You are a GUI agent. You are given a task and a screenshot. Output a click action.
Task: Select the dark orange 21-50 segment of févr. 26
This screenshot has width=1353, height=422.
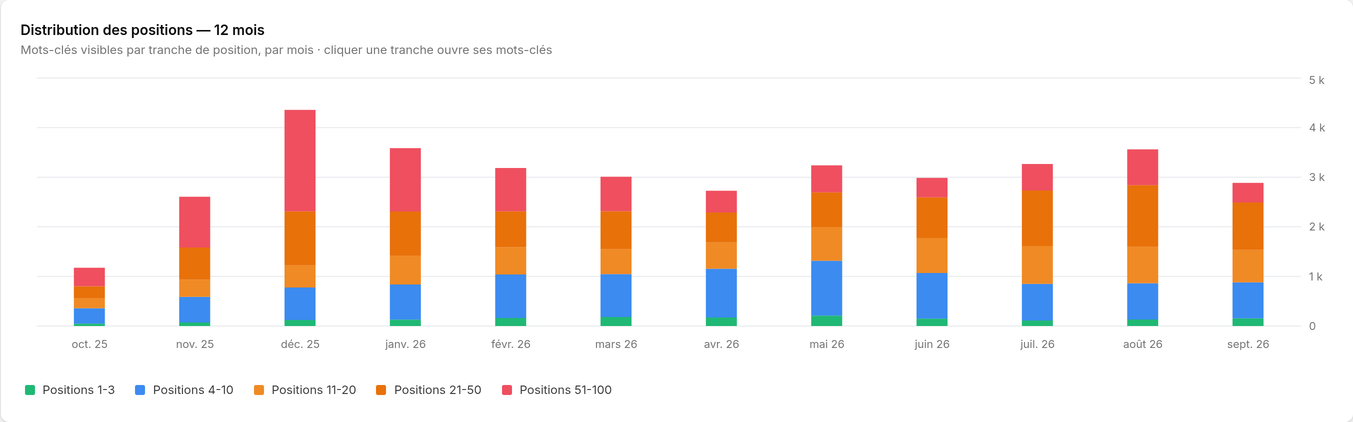pyautogui.click(x=511, y=229)
